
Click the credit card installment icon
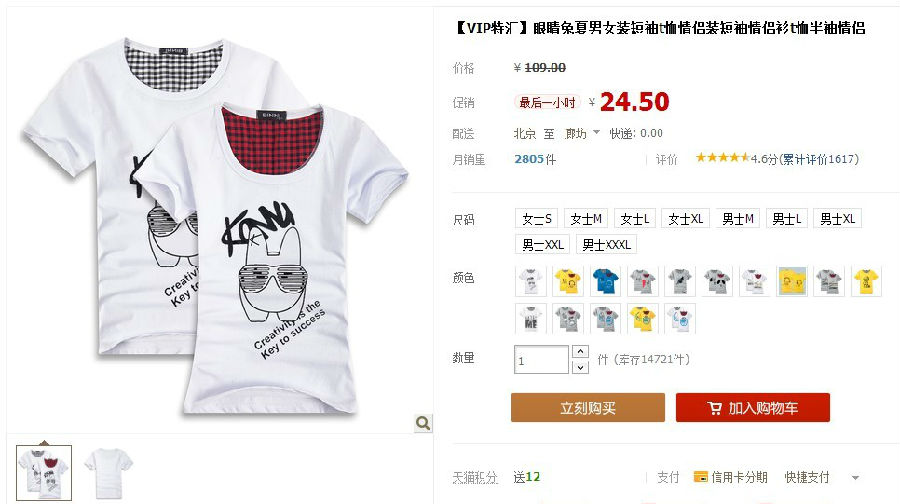point(700,477)
